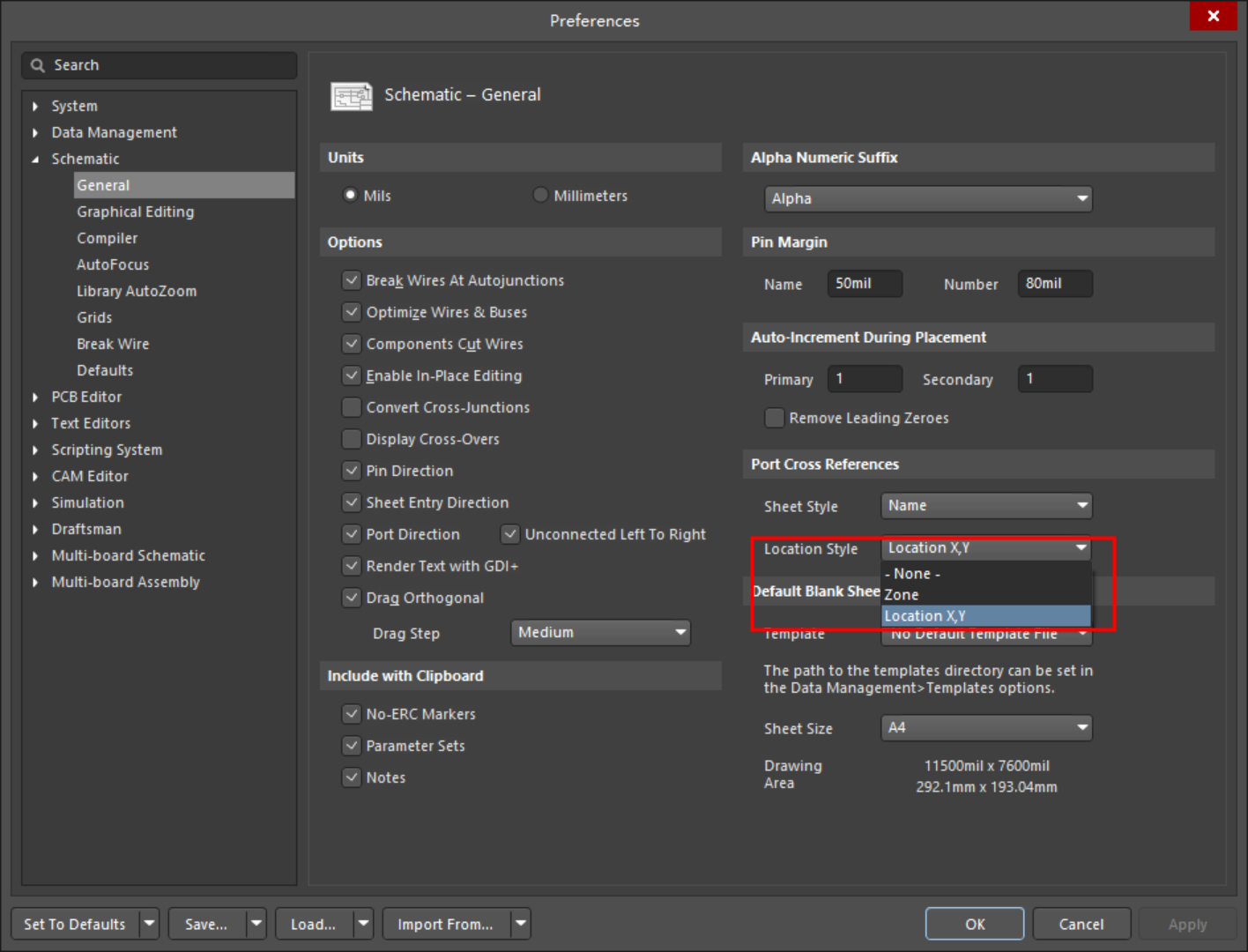Click the OK button

pyautogui.click(x=974, y=924)
